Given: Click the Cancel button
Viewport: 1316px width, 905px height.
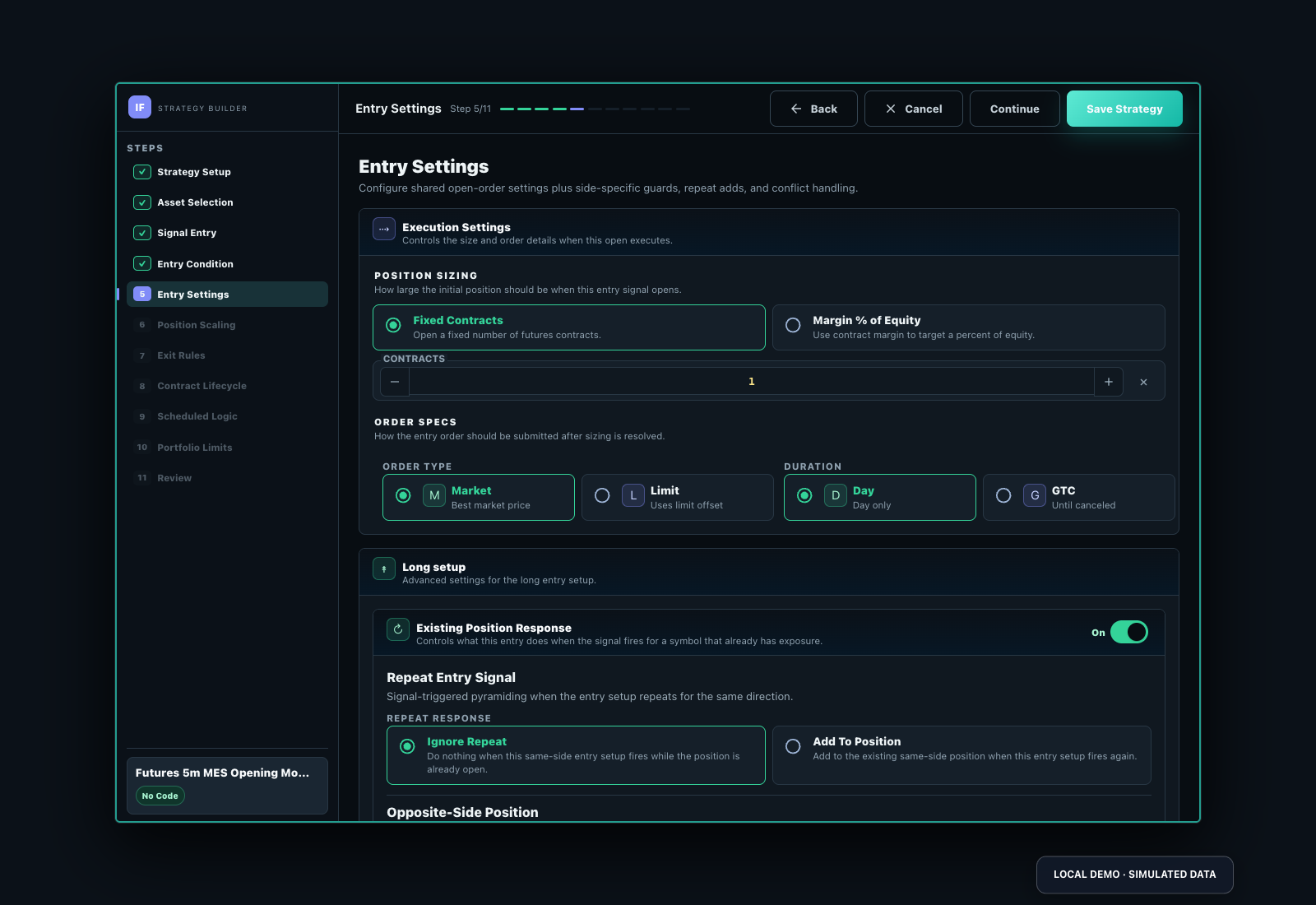Looking at the screenshot, I should 914,109.
